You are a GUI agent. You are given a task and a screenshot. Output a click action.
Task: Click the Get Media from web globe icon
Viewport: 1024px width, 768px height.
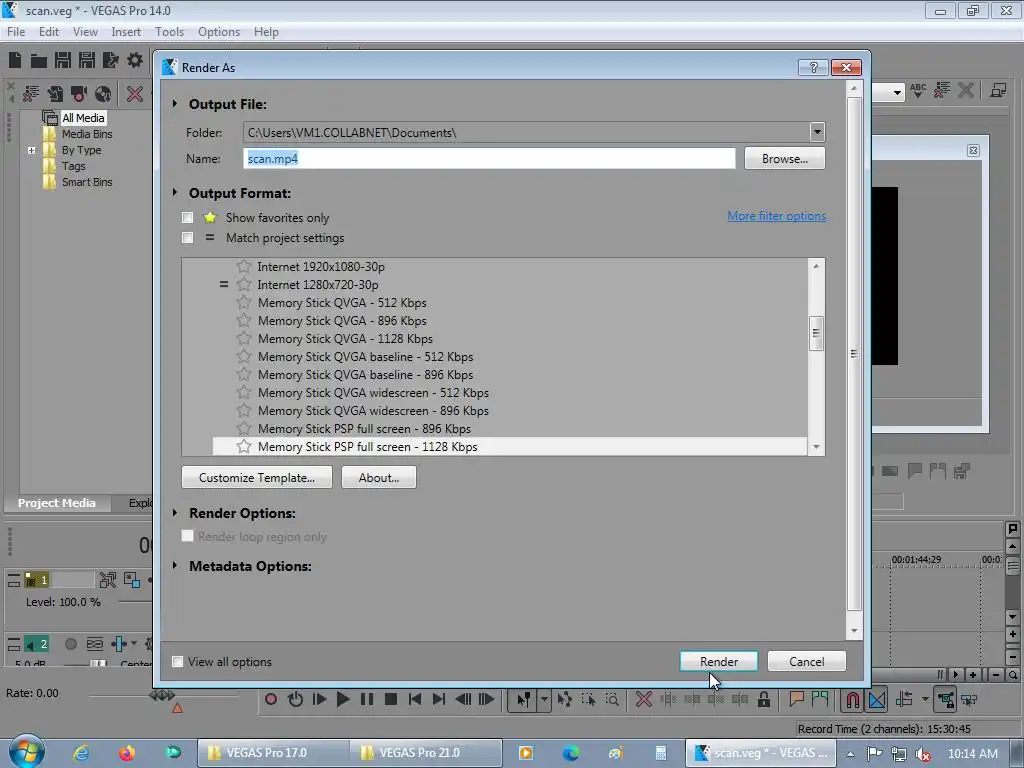[103, 94]
